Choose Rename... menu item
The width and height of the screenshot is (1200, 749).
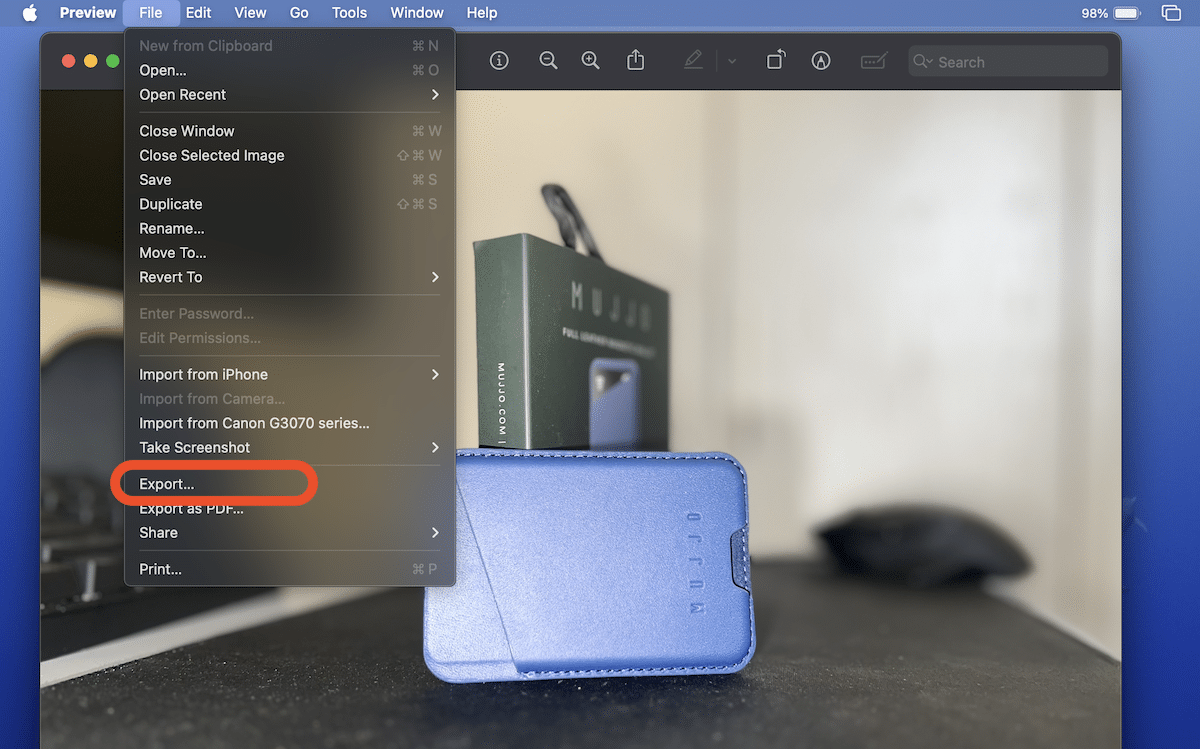(x=290, y=228)
